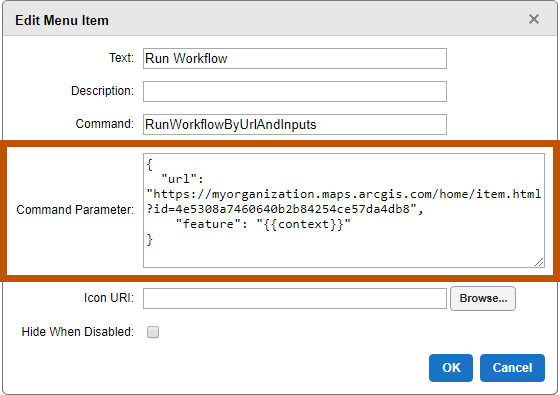Click the Command Parameter textarea resize grip

pos(539,262)
